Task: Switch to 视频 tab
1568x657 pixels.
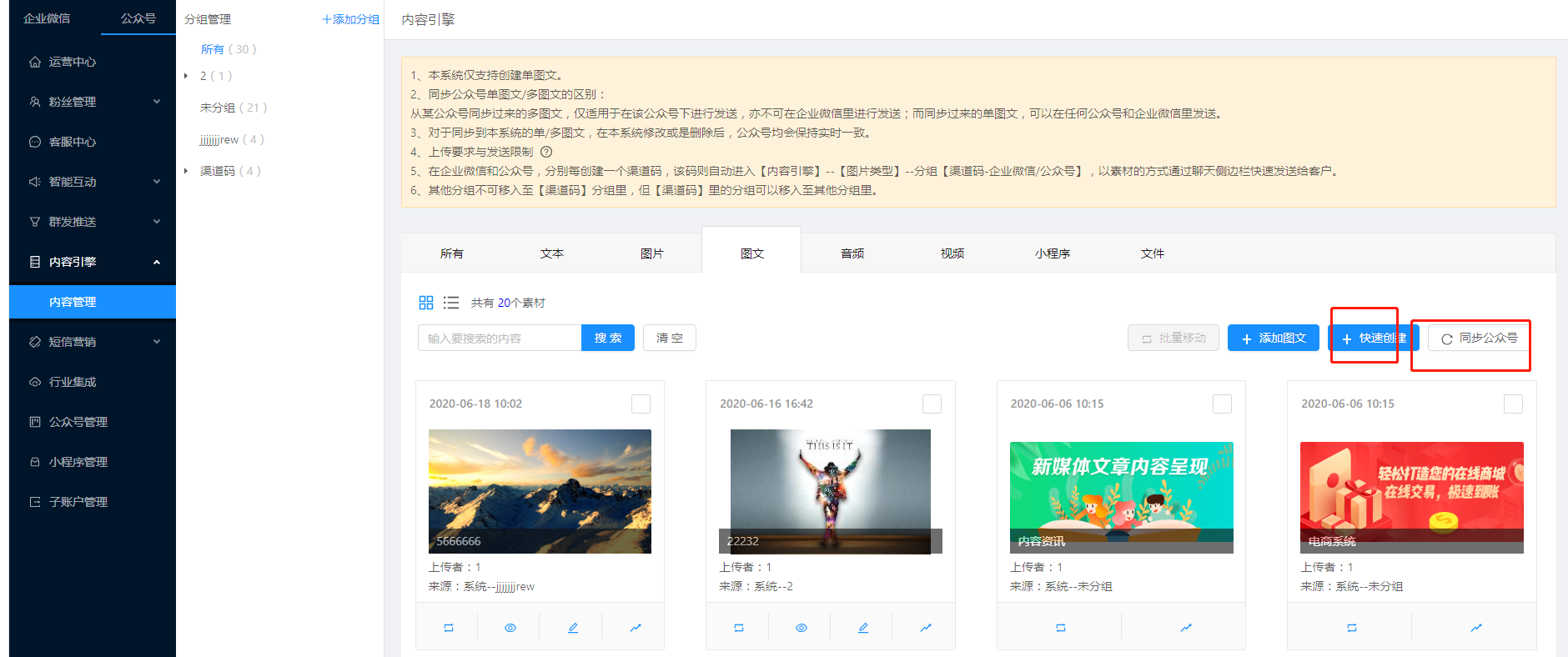Action: coord(952,253)
